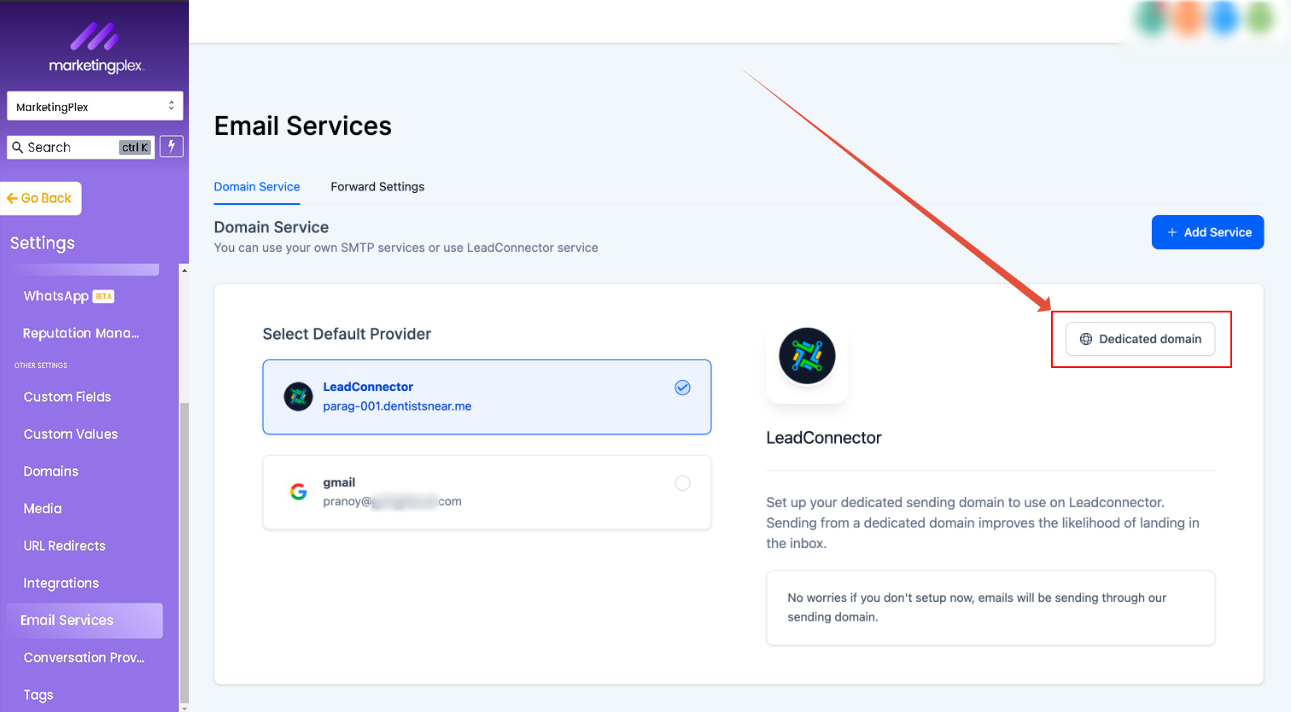Viewport: 1291px width, 712px height.
Task: Click globe icon in Dedicated domain button
Action: (1086, 339)
